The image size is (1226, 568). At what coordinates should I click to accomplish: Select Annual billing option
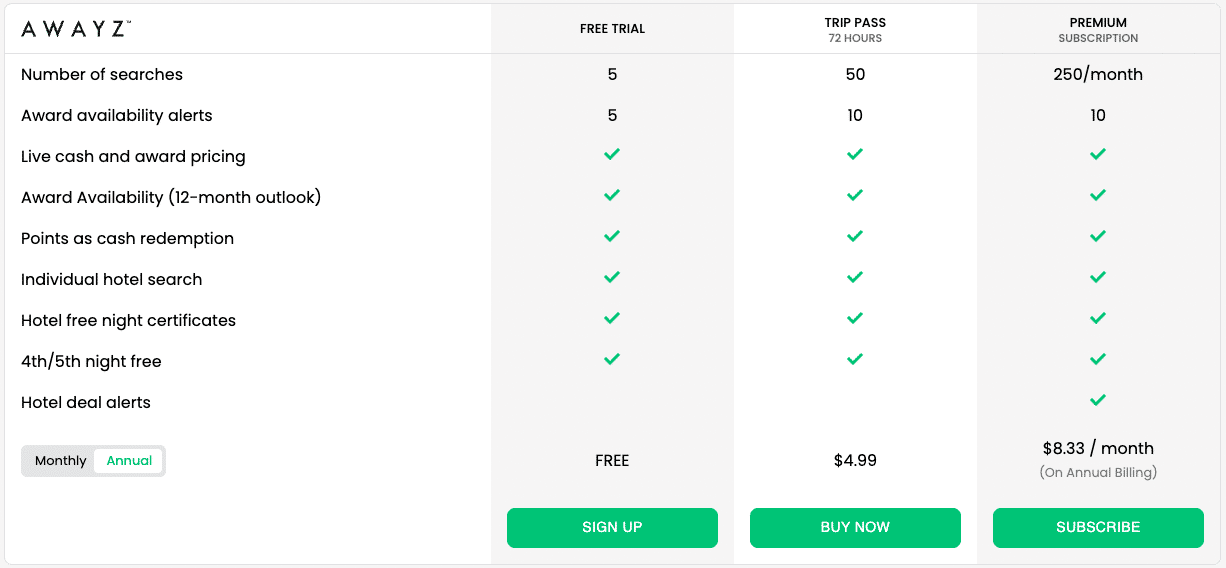click(129, 461)
